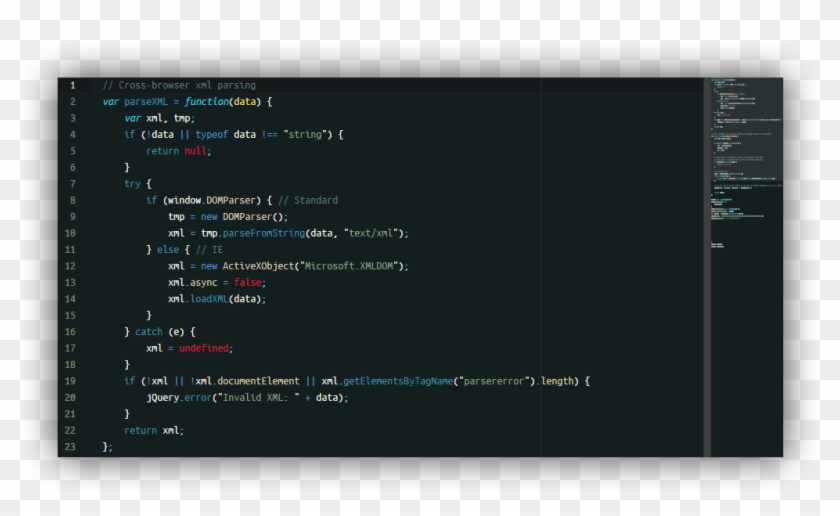The image size is (840, 516).
Task: Click the vertical scrollbar beside the minimap
Action: (707, 267)
